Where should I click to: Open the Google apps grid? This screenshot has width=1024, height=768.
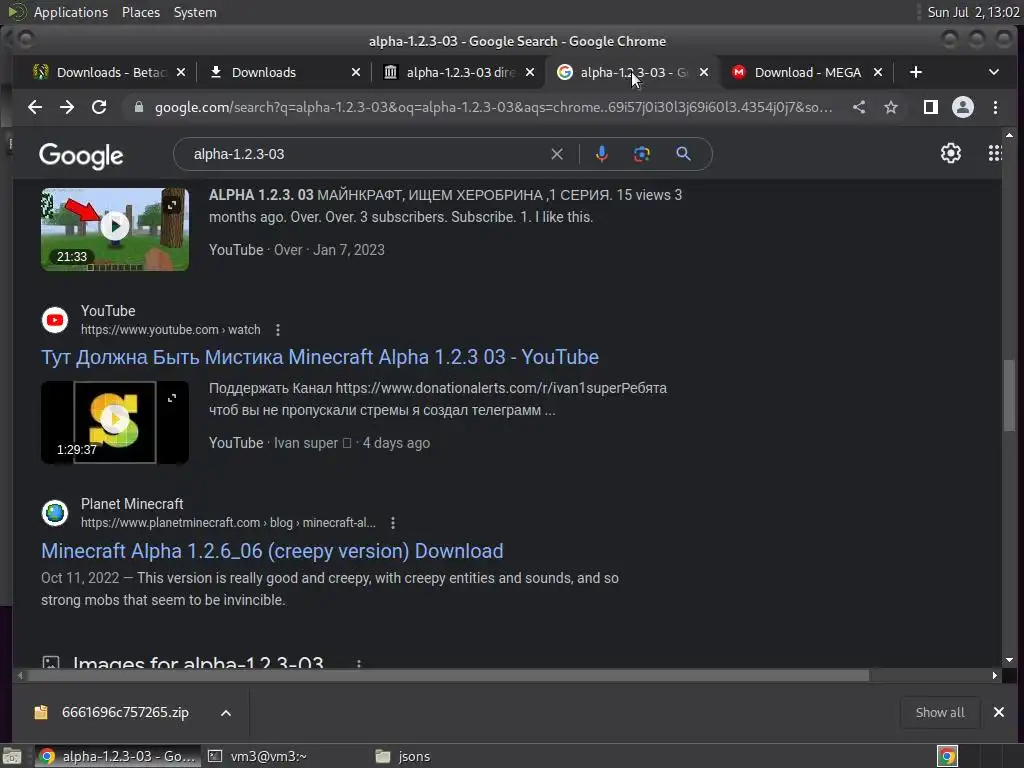(x=995, y=153)
